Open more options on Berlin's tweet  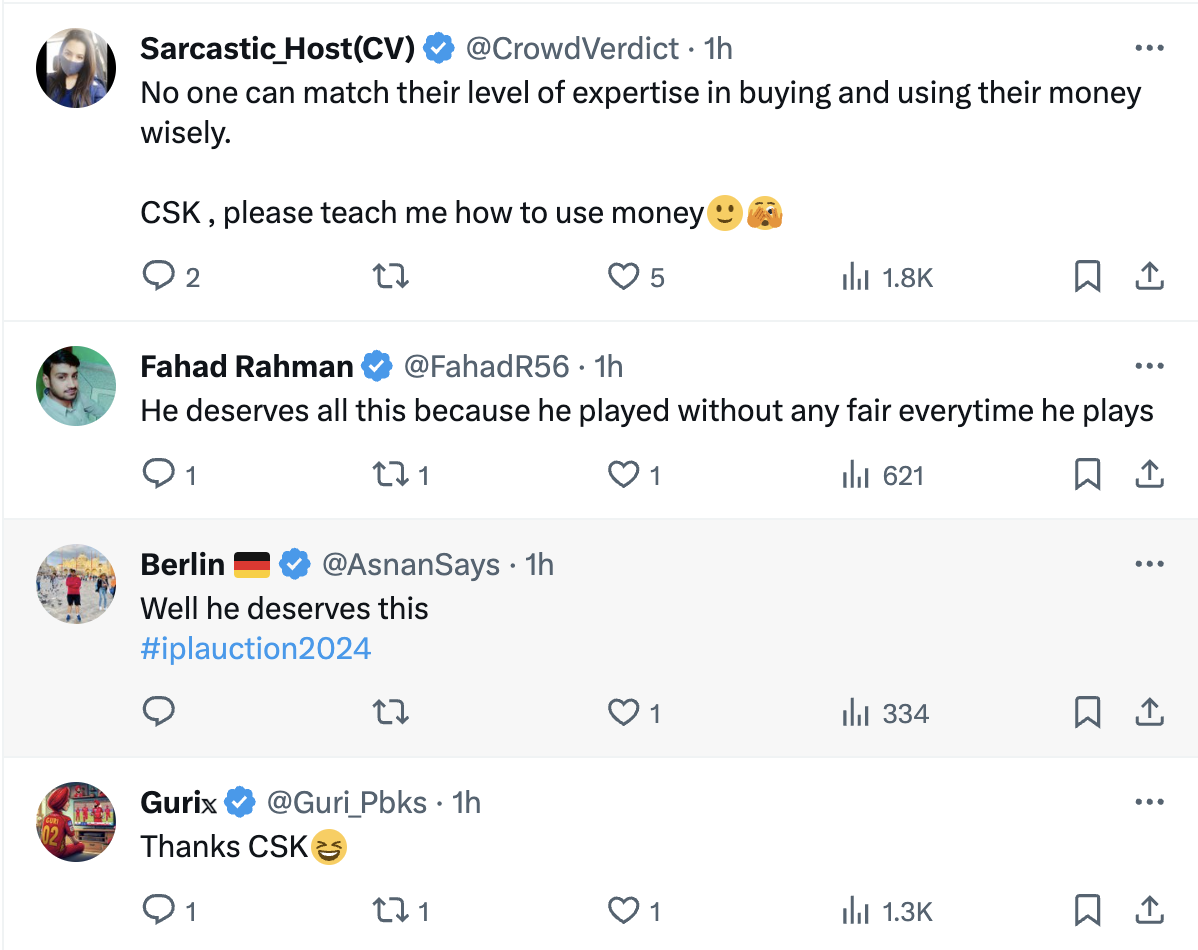click(x=1150, y=565)
